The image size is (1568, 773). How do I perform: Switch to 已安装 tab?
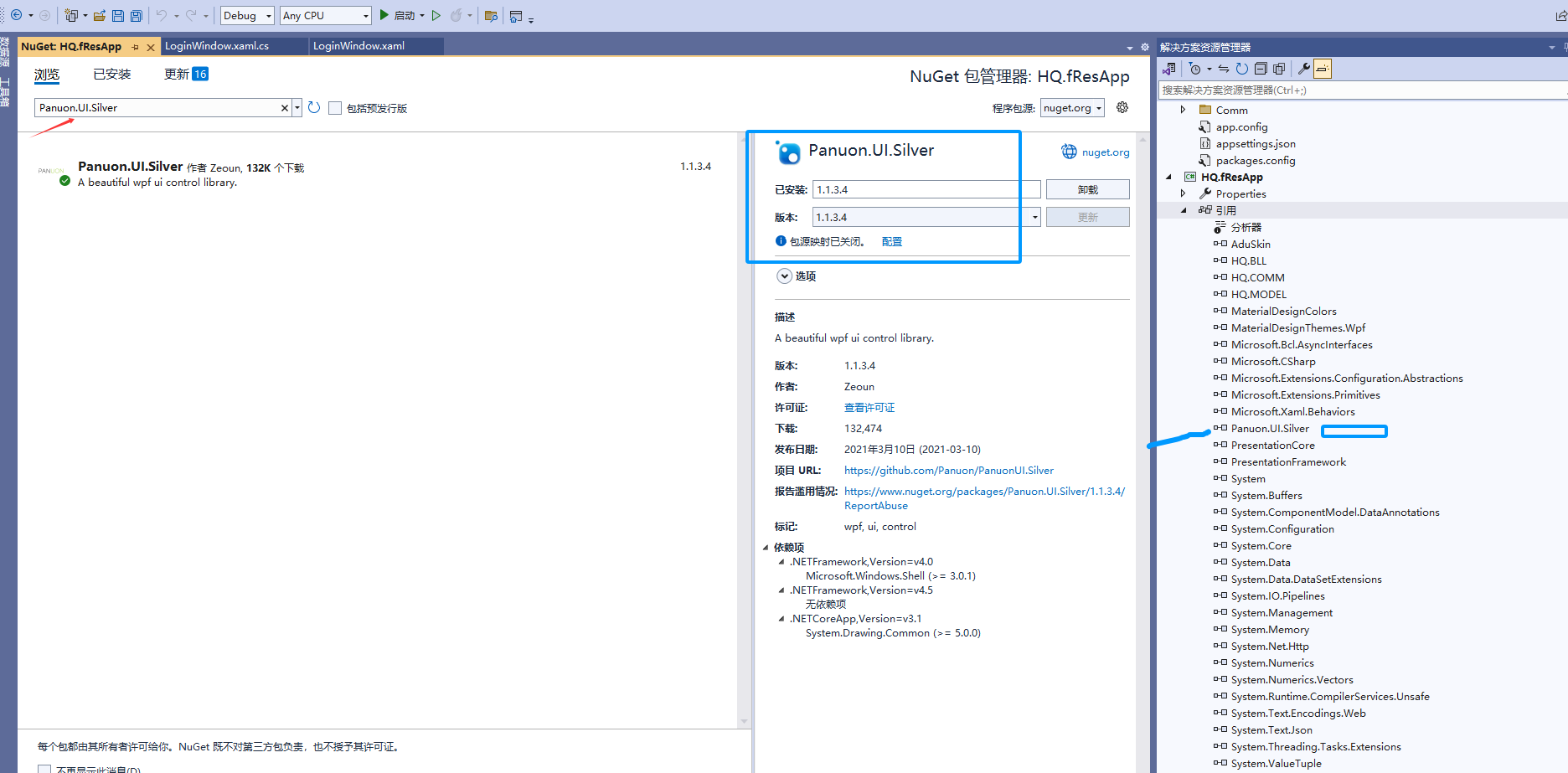[112, 74]
